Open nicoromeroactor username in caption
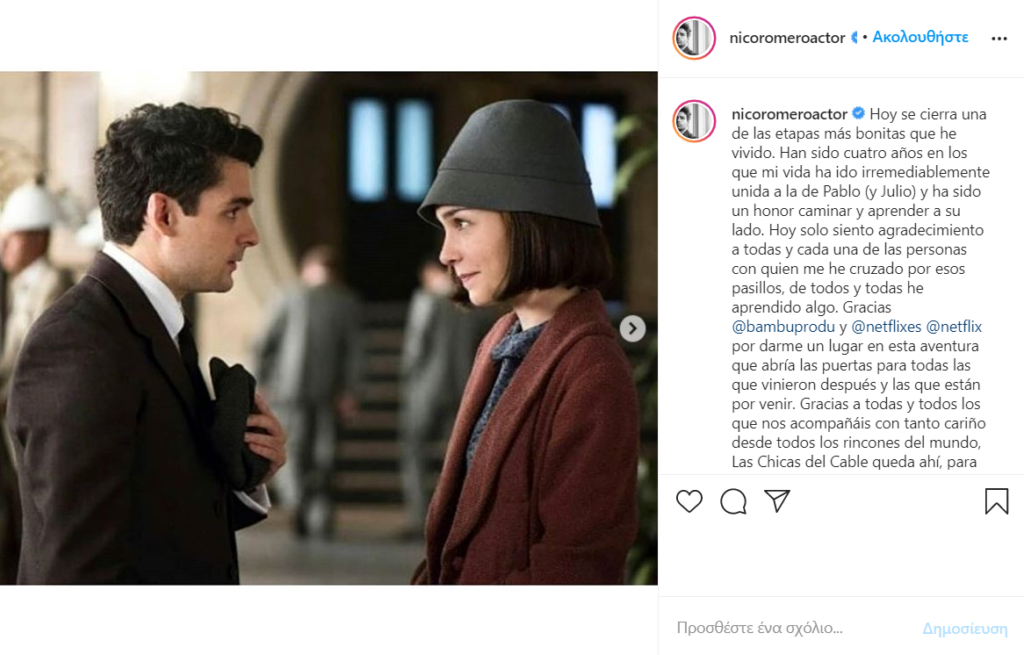The width and height of the screenshot is (1024, 655). (789, 114)
